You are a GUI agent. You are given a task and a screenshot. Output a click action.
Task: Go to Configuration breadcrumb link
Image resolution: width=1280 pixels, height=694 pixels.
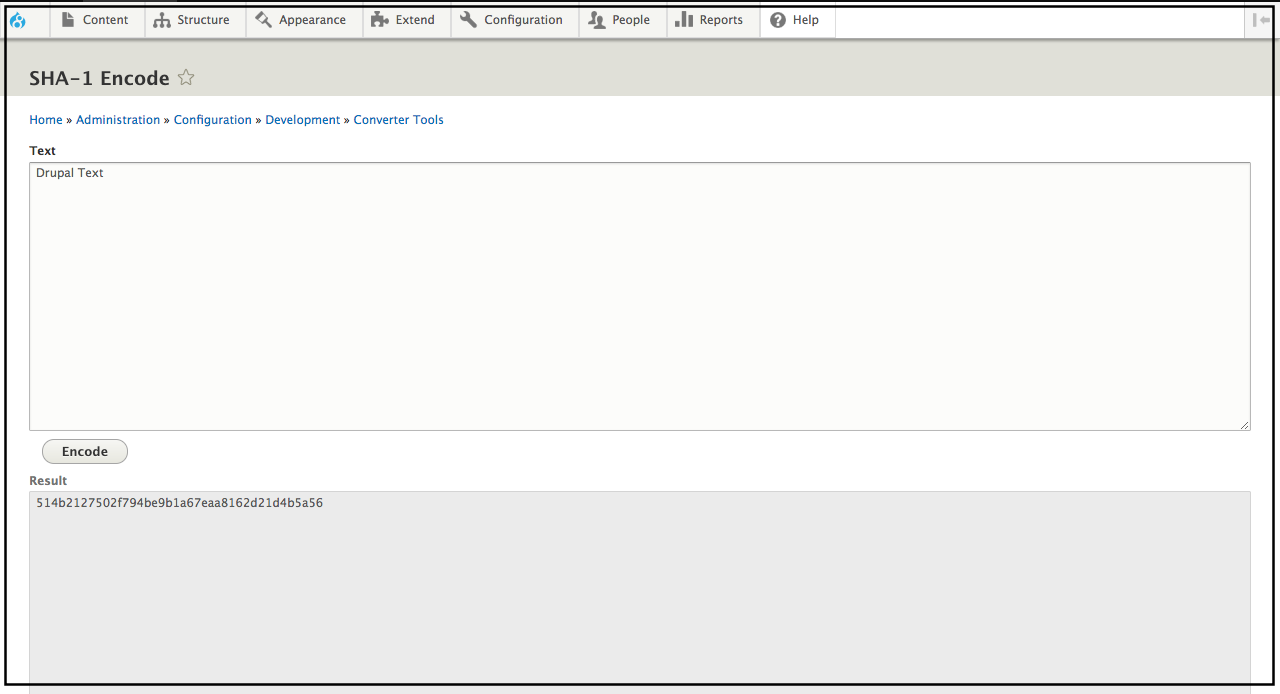(x=213, y=120)
